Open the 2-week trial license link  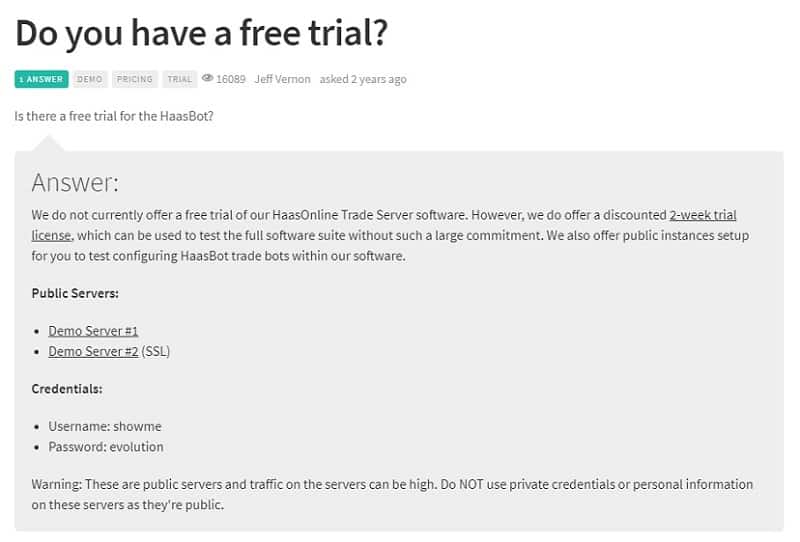(703, 215)
